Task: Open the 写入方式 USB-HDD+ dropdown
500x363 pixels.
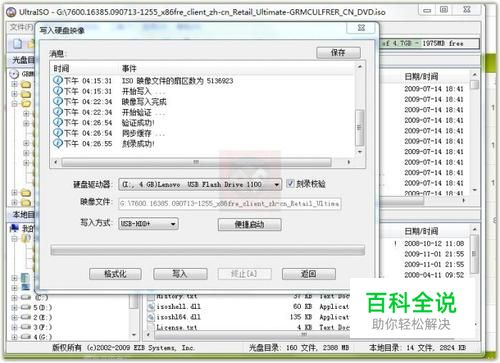Action: coord(148,224)
